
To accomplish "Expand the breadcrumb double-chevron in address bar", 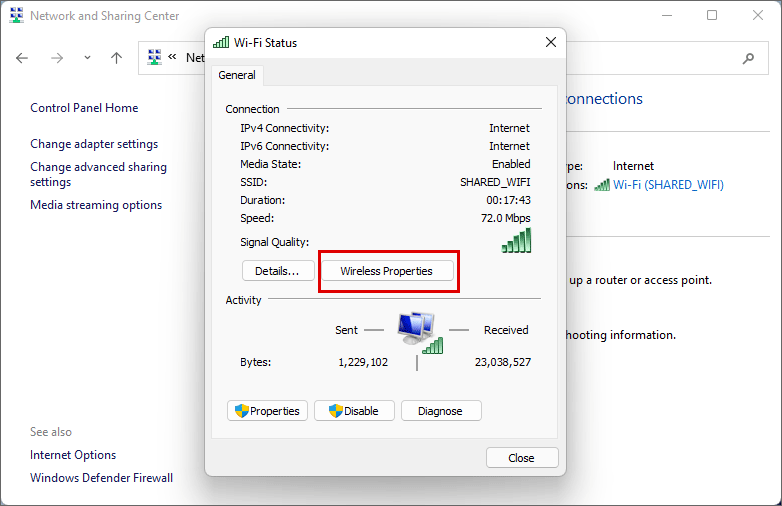I will point(173,57).
